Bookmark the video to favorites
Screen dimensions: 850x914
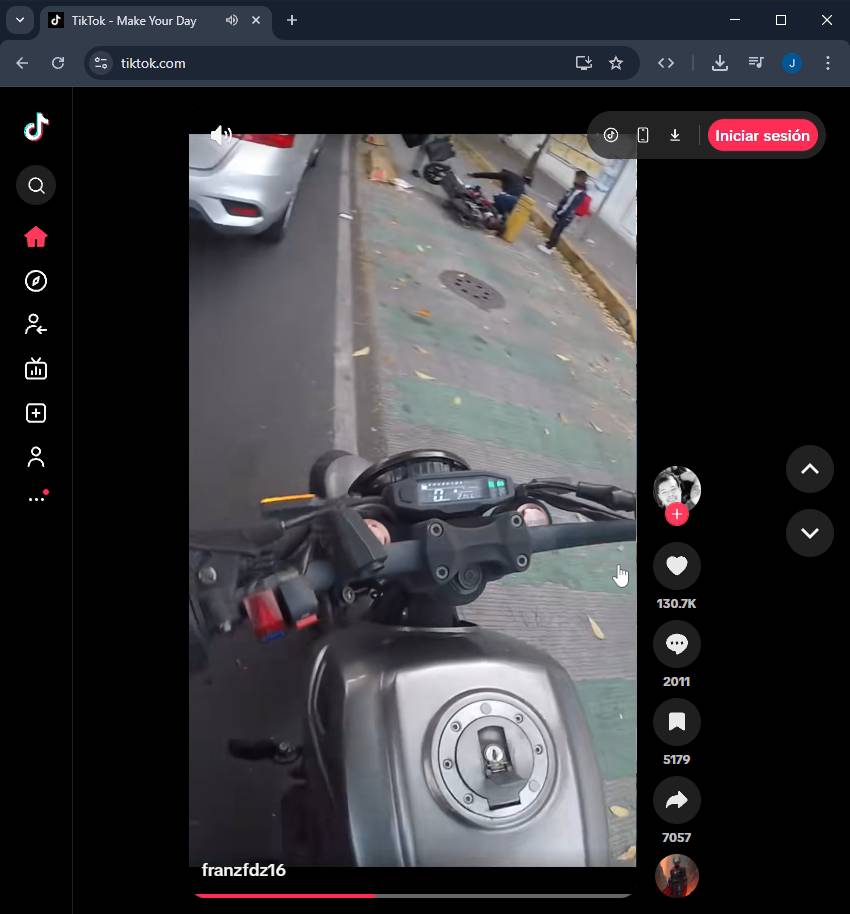677,722
